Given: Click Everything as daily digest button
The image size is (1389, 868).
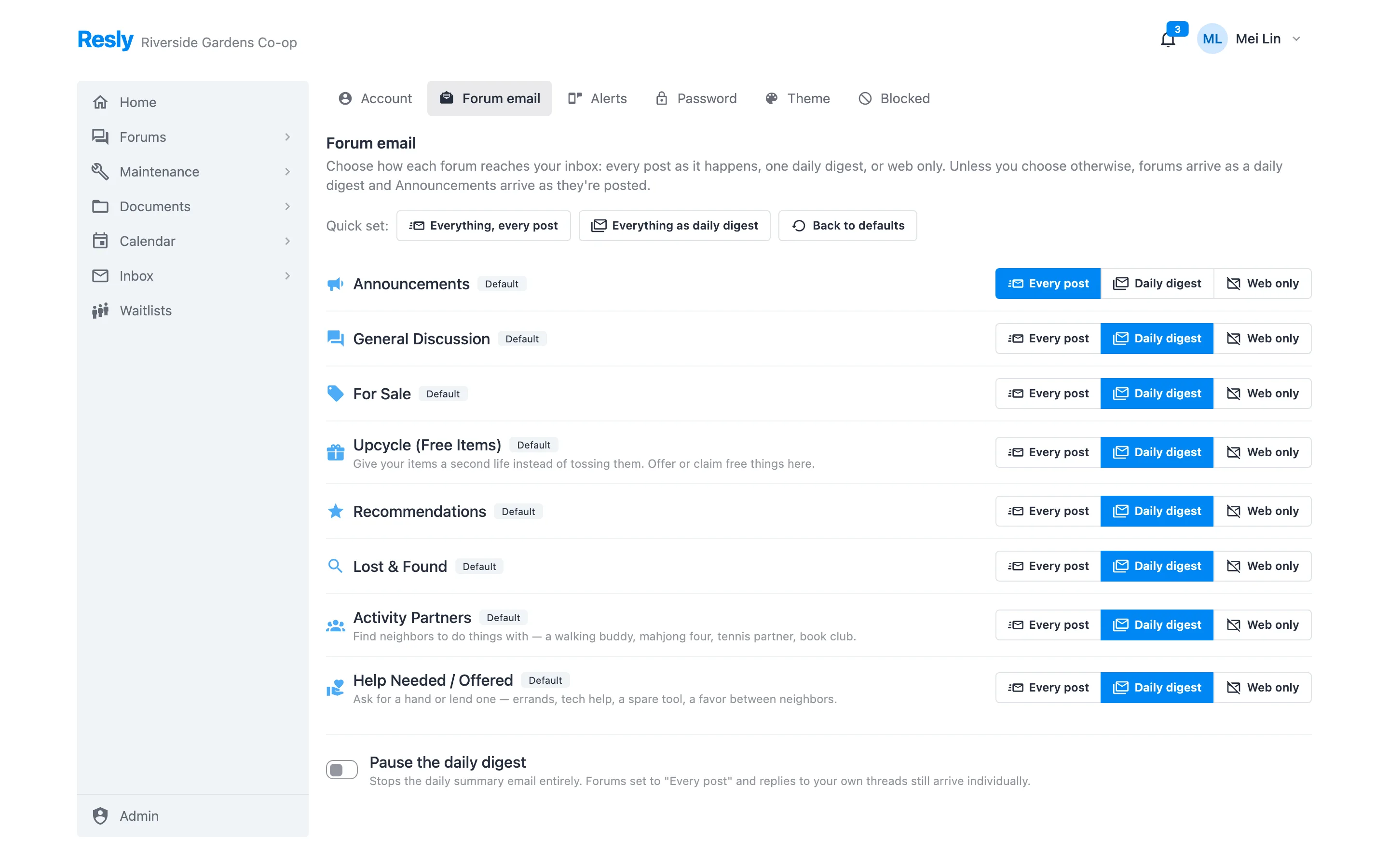Looking at the screenshot, I should (x=674, y=226).
